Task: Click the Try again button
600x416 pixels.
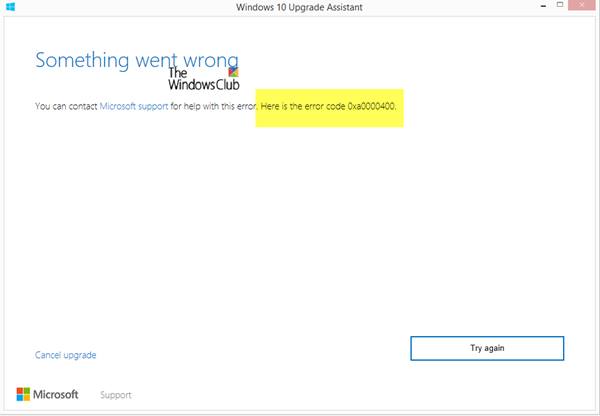Action: 487,348
